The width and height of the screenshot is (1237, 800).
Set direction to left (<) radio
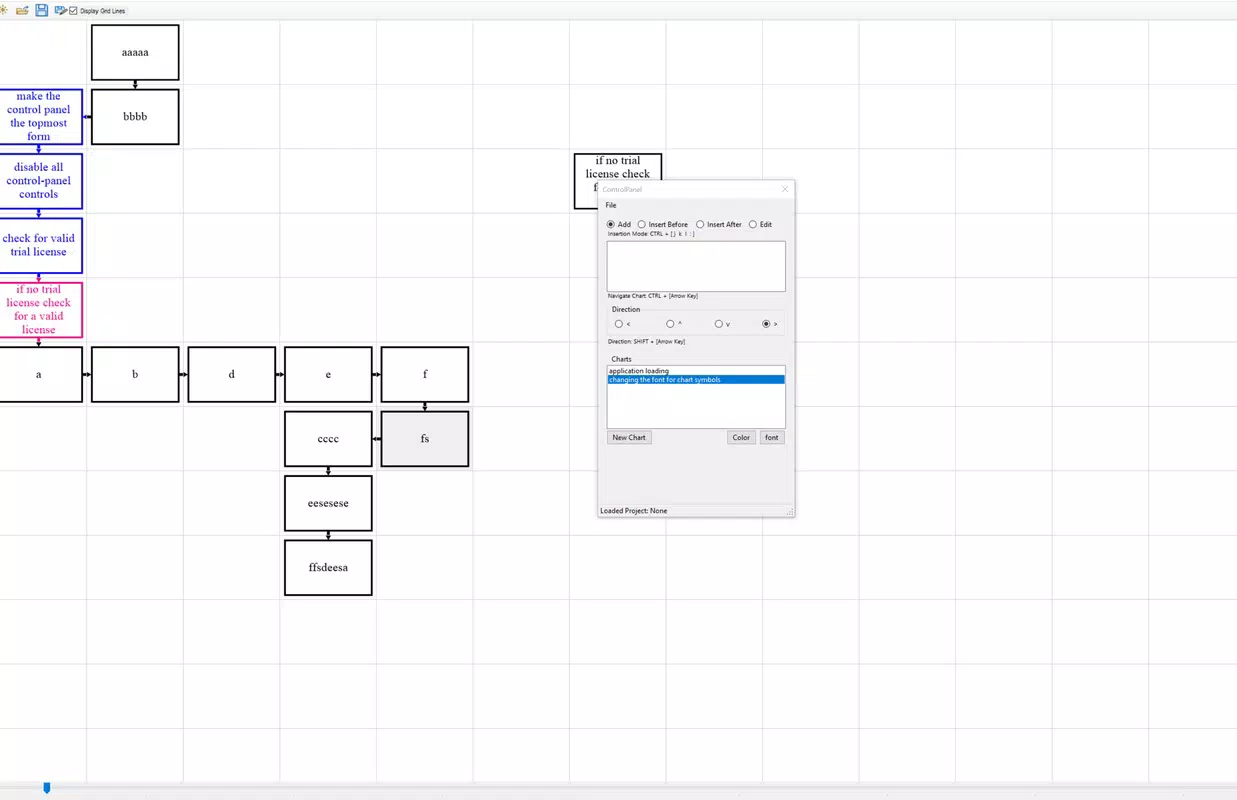pyautogui.click(x=619, y=324)
